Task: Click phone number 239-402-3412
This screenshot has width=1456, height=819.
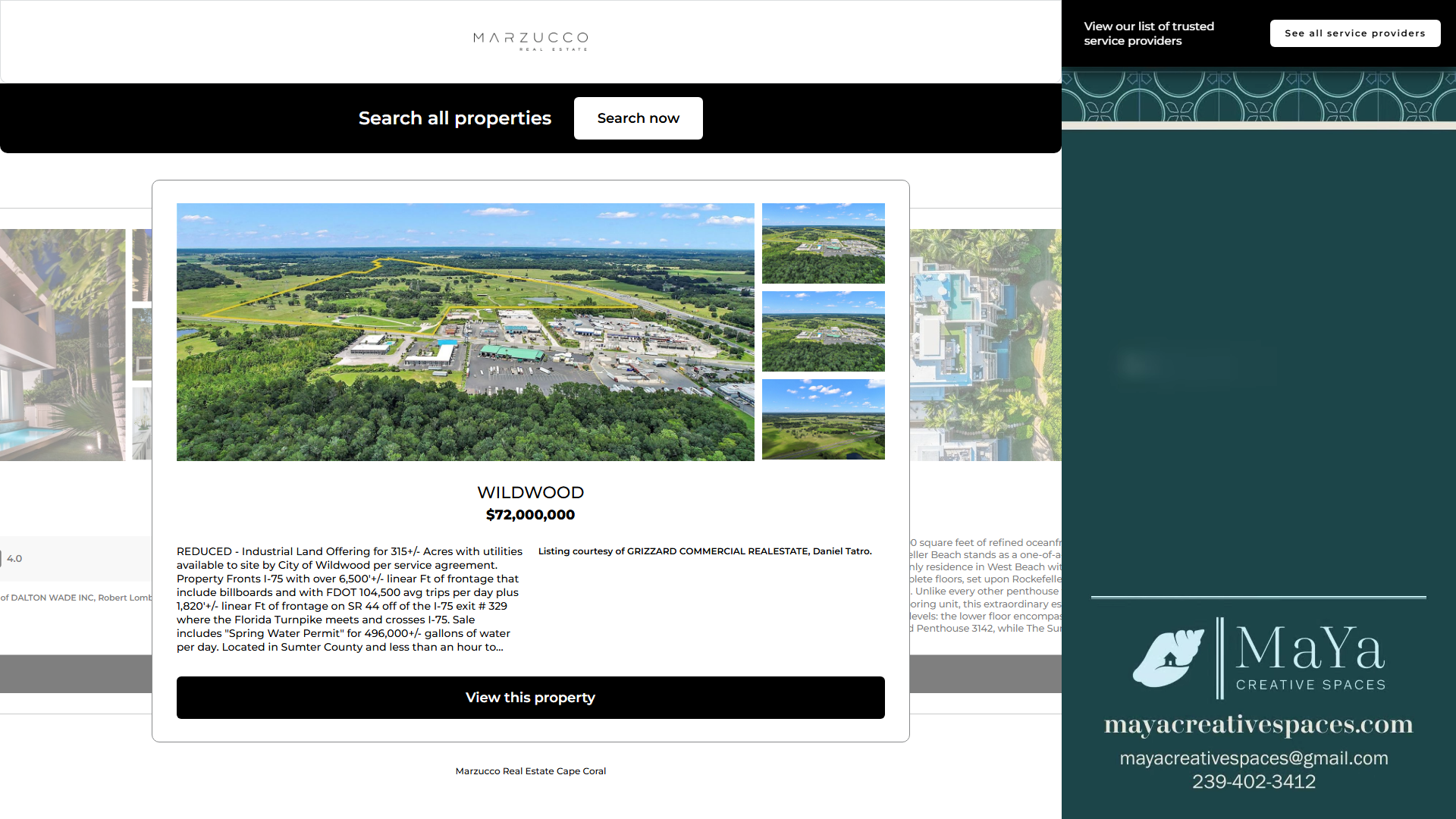Action: coord(1254,782)
